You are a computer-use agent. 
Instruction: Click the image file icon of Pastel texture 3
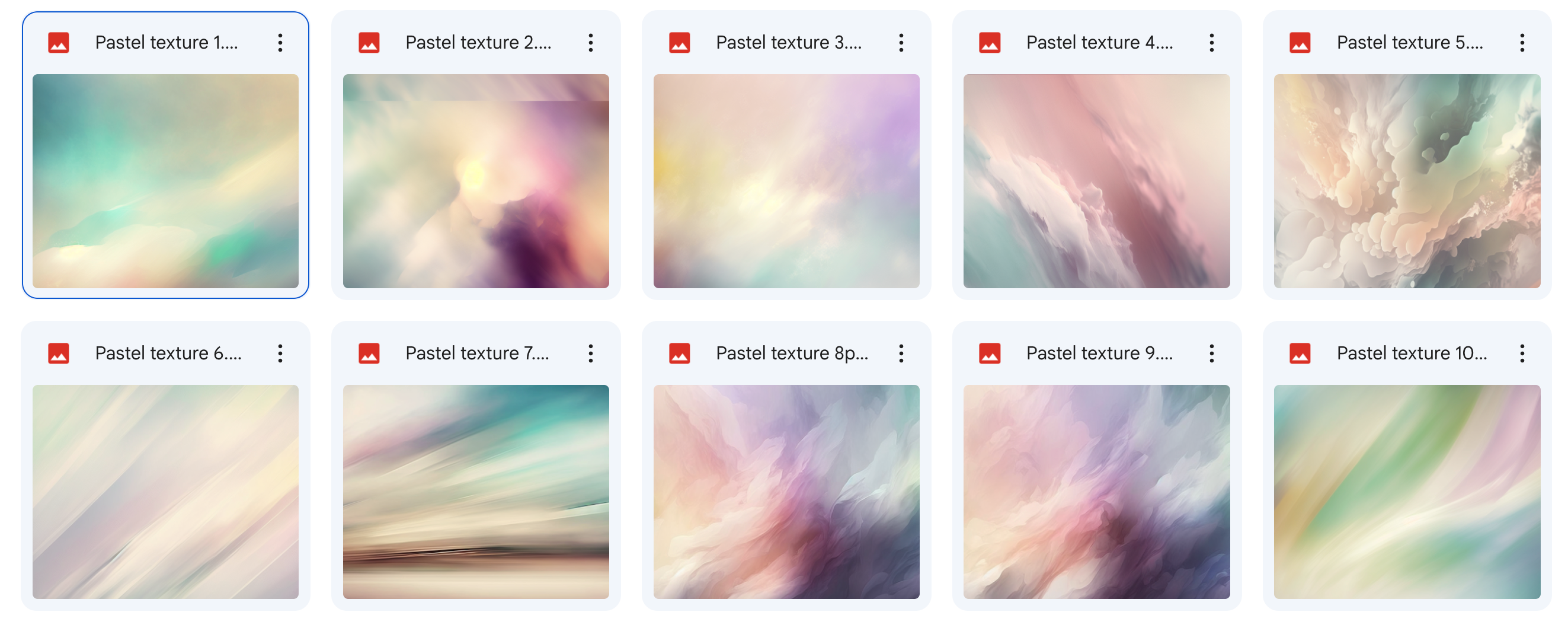point(679,43)
